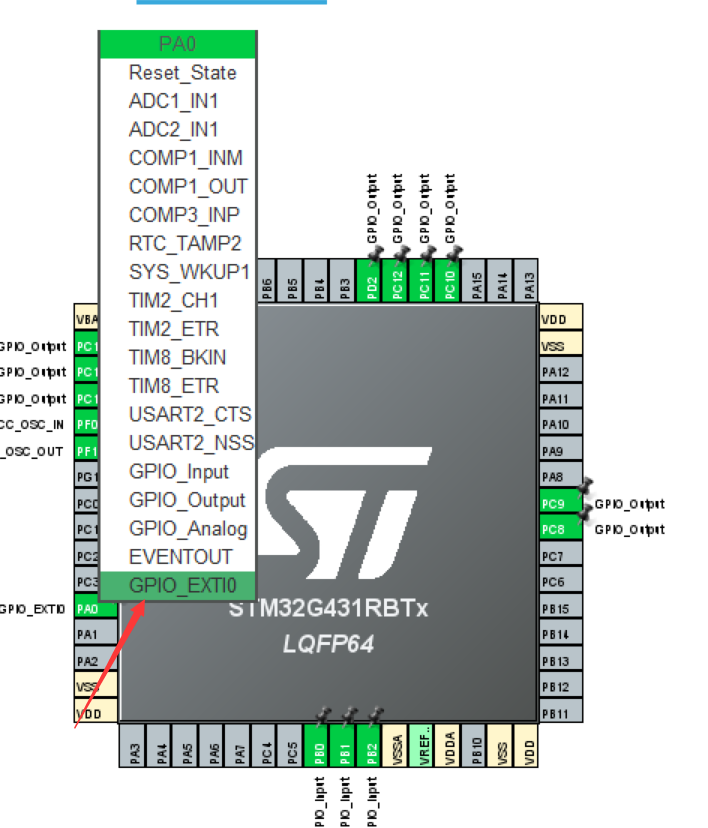
Task: Open green pin PB0
Action: click(x=316, y=745)
